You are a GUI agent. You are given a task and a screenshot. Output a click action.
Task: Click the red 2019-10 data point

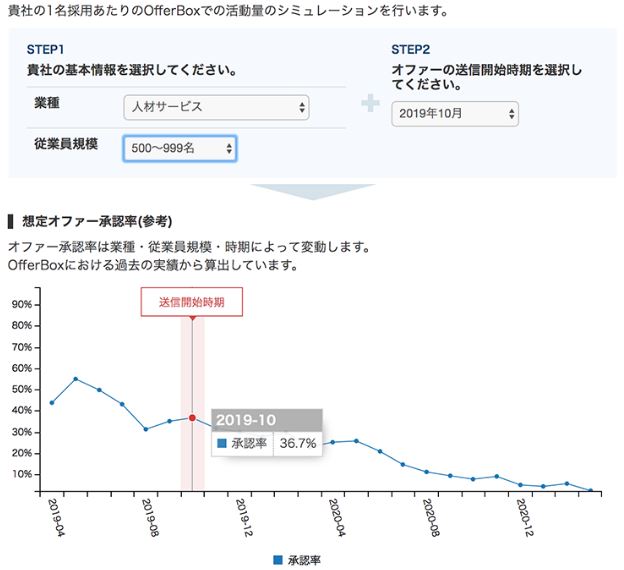click(192, 418)
